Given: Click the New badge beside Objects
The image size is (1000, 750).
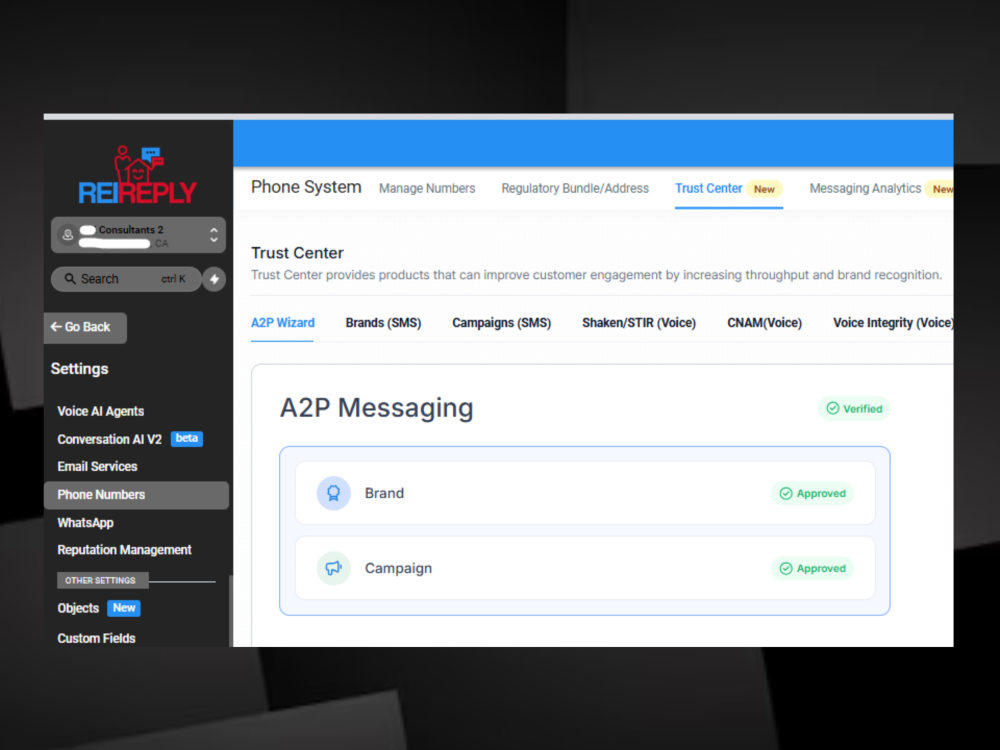Looking at the screenshot, I should [x=124, y=608].
